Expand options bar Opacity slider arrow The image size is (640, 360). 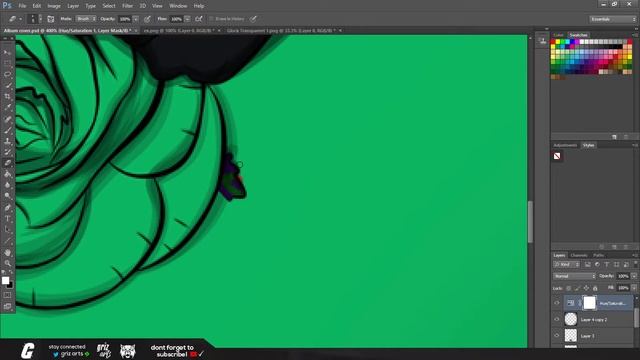[x=136, y=19]
